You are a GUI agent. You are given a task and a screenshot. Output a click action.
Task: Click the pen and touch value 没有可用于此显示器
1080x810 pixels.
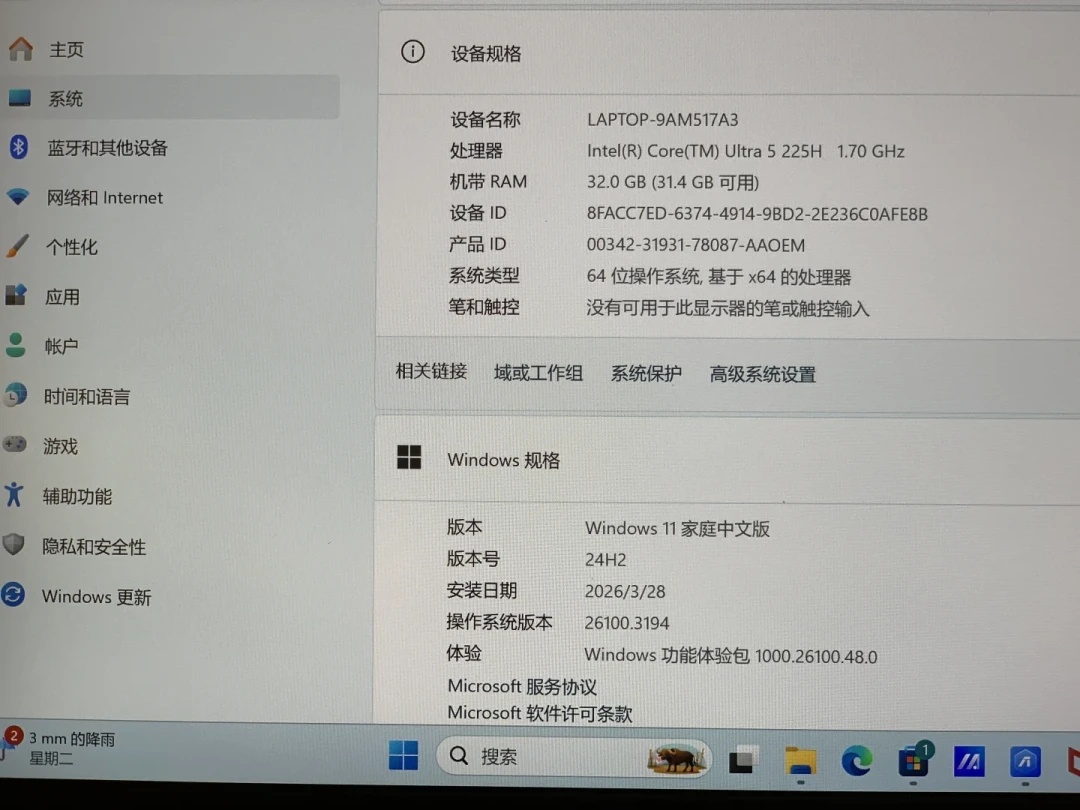[x=727, y=308]
